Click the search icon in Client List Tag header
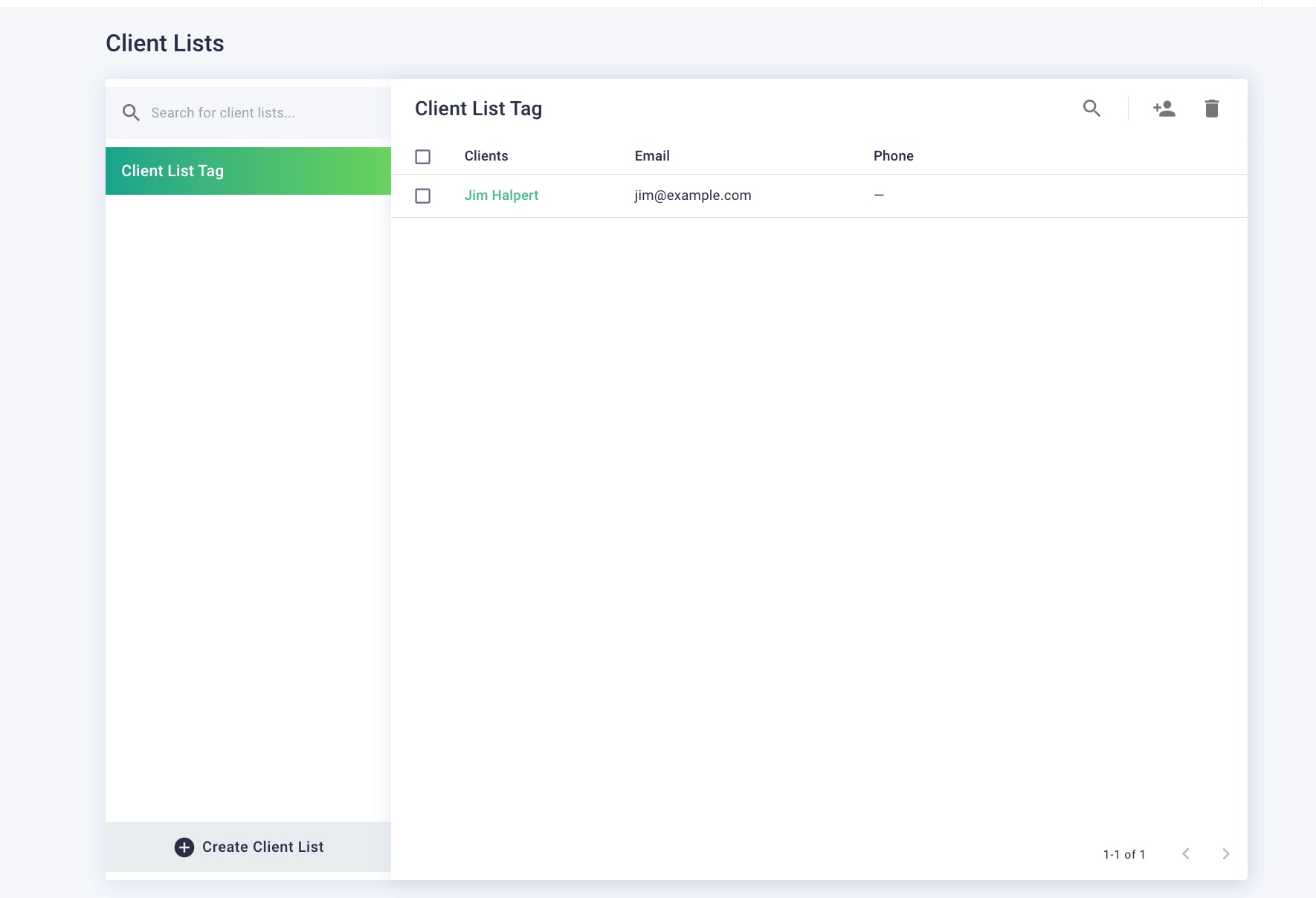This screenshot has height=898, width=1316. [x=1091, y=109]
